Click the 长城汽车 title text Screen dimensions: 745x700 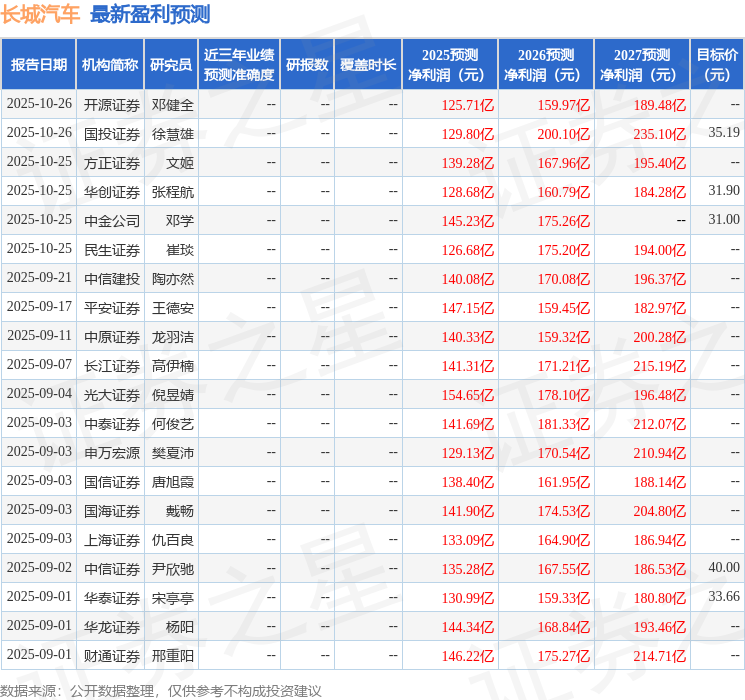[40, 14]
